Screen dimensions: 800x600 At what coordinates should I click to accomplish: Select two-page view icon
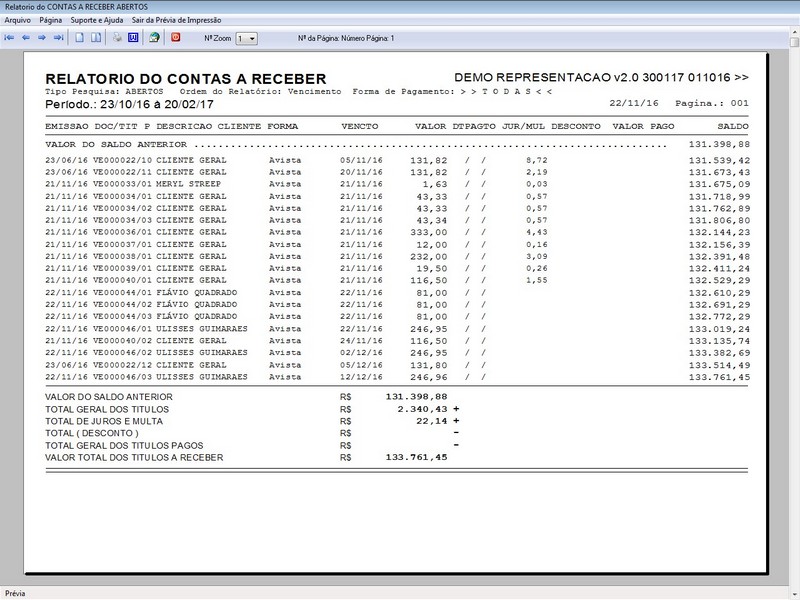pos(96,38)
